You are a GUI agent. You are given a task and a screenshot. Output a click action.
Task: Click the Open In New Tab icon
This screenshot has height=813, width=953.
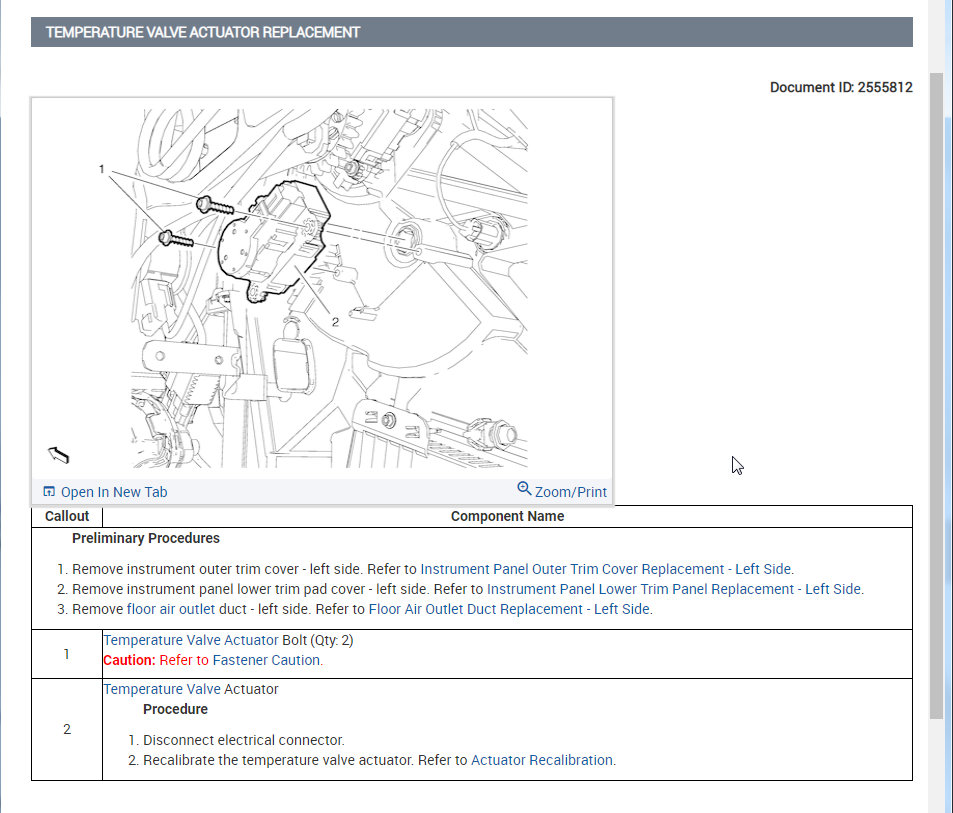pos(48,491)
